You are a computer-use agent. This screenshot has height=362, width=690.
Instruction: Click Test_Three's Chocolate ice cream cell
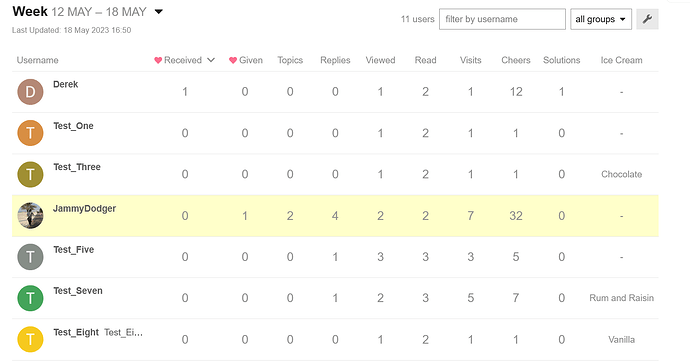621,174
